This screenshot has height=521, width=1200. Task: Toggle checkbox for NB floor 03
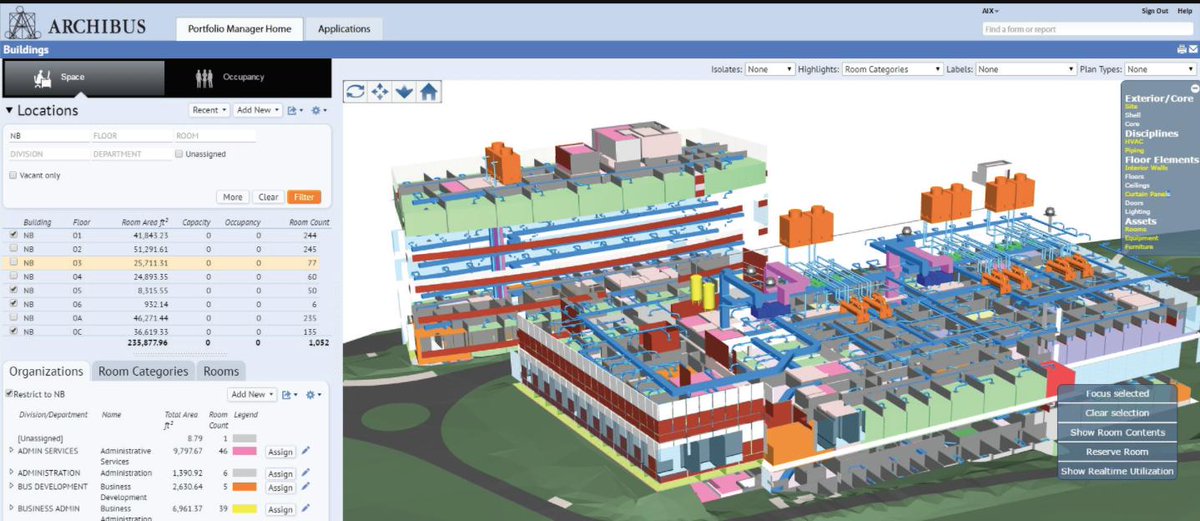(13, 262)
